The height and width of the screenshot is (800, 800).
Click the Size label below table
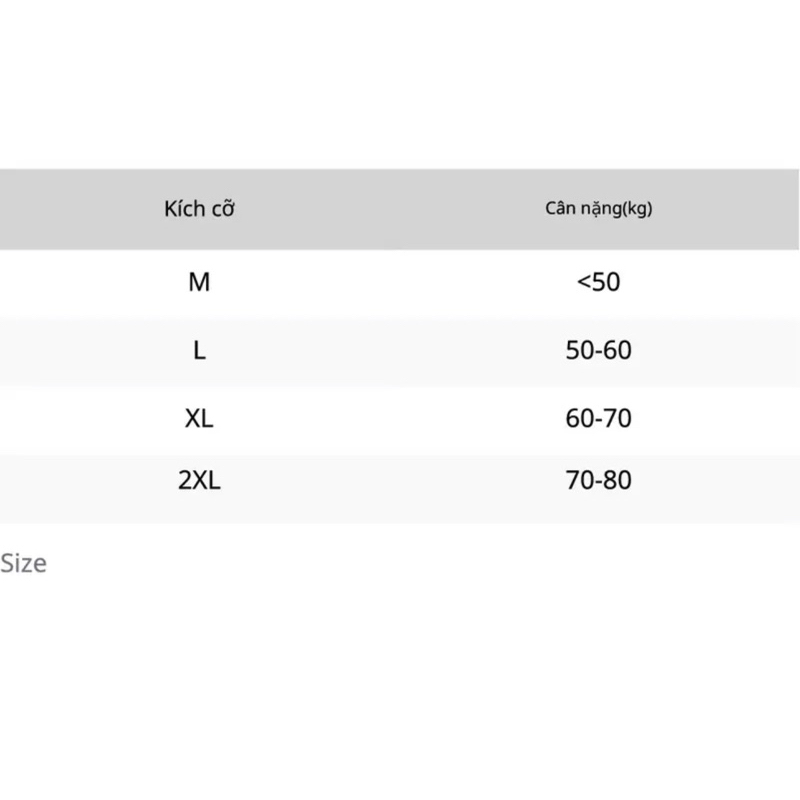click(23, 563)
